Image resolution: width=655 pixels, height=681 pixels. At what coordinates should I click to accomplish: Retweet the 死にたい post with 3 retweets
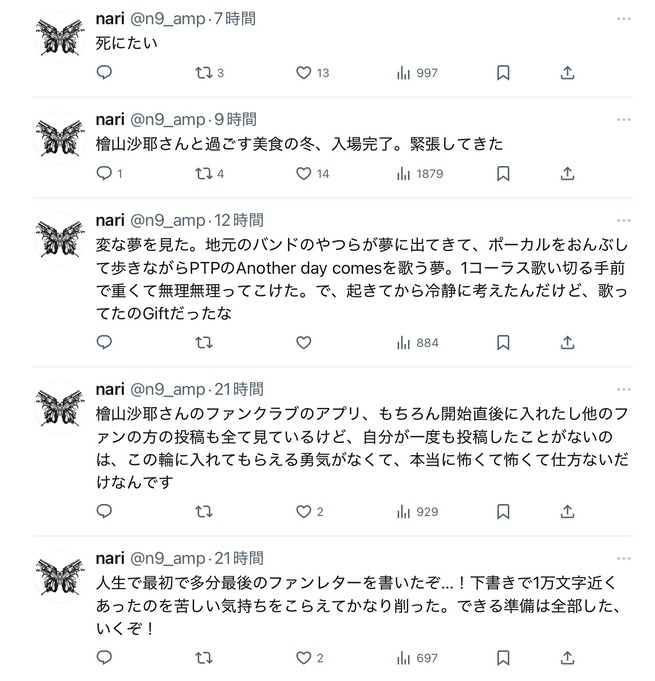209,73
